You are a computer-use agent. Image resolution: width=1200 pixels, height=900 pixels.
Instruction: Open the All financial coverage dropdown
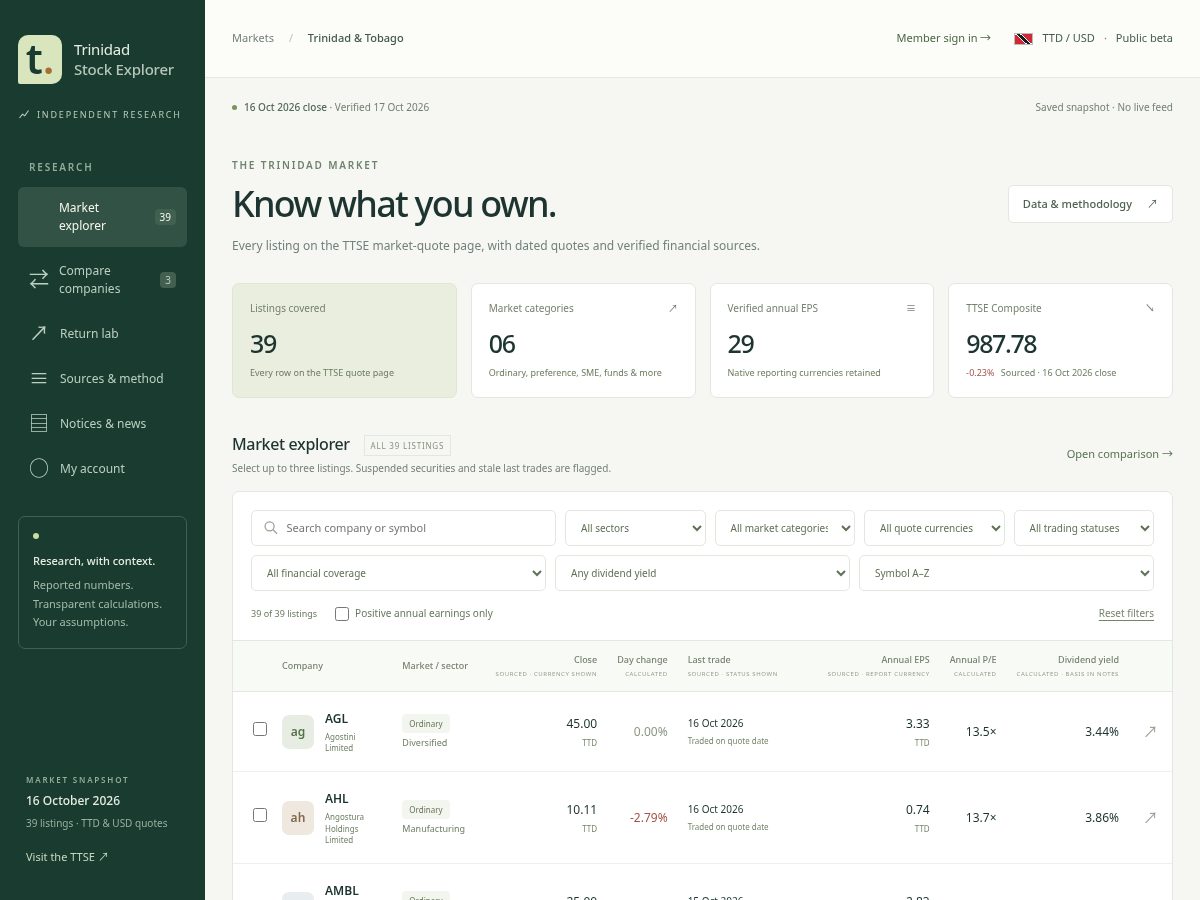(x=398, y=573)
